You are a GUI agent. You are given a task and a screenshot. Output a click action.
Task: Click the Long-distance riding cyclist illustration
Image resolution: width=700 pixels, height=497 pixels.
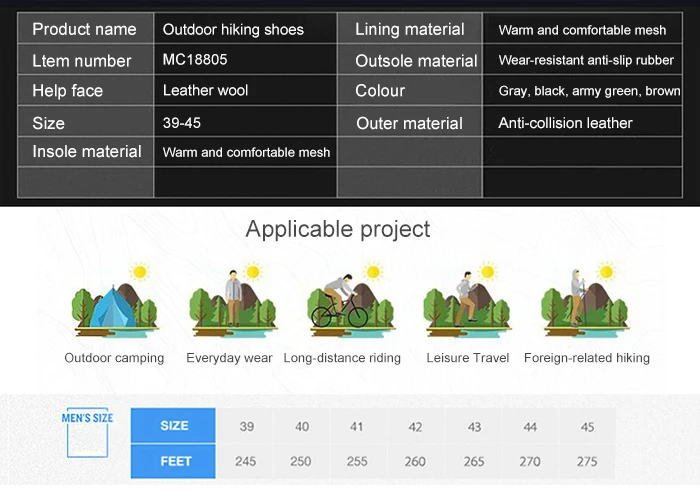click(x=351, y=299)
